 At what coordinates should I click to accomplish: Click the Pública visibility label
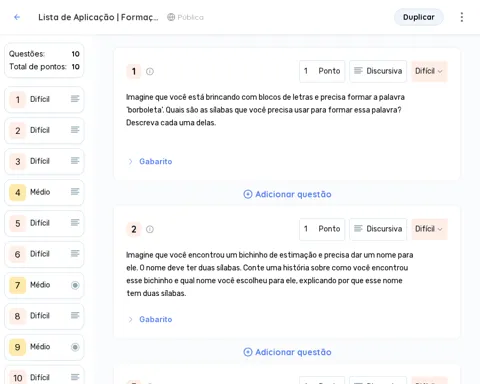tap(190, 17)
